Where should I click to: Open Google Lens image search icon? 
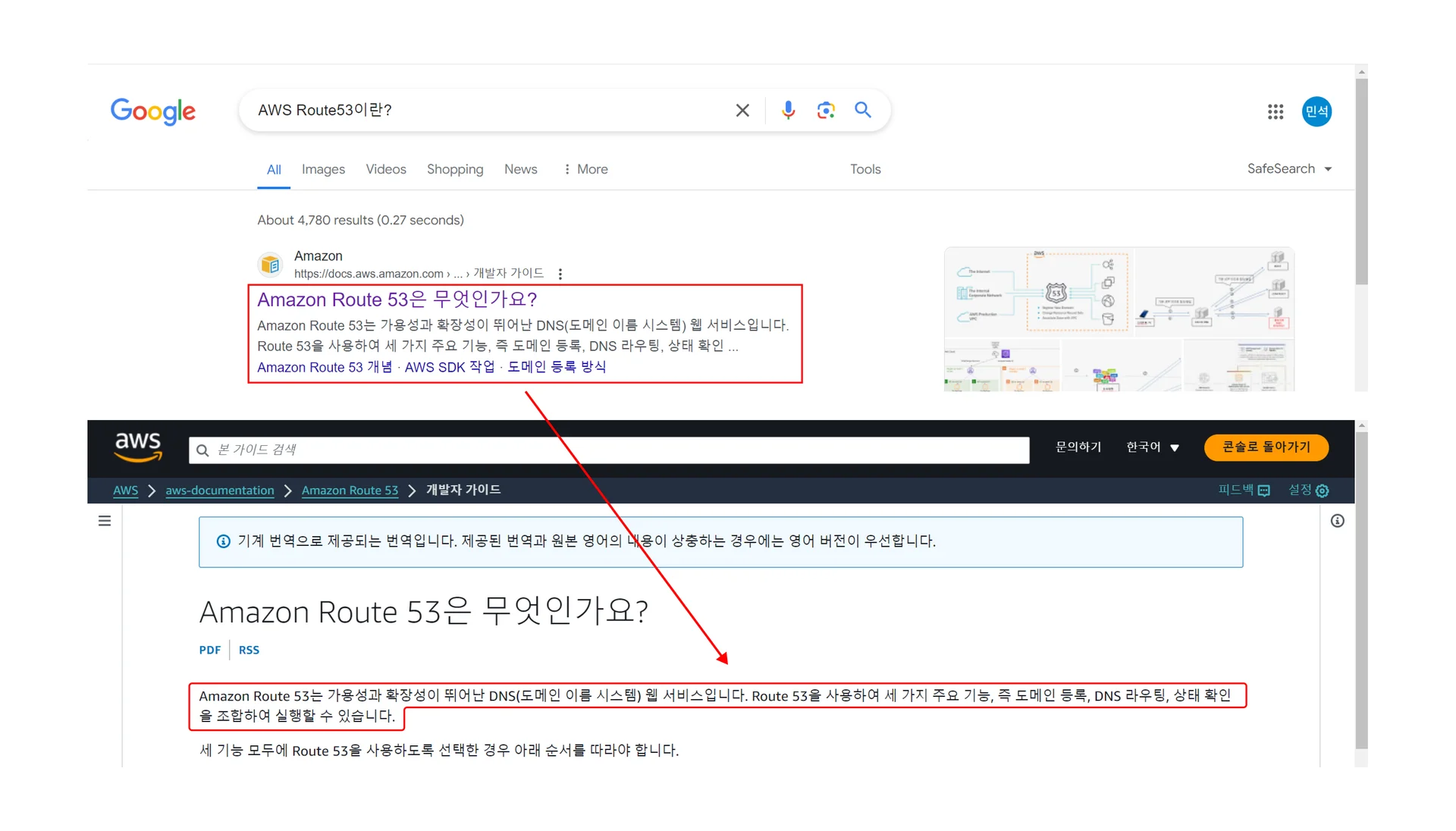click(x=825, y=111)
